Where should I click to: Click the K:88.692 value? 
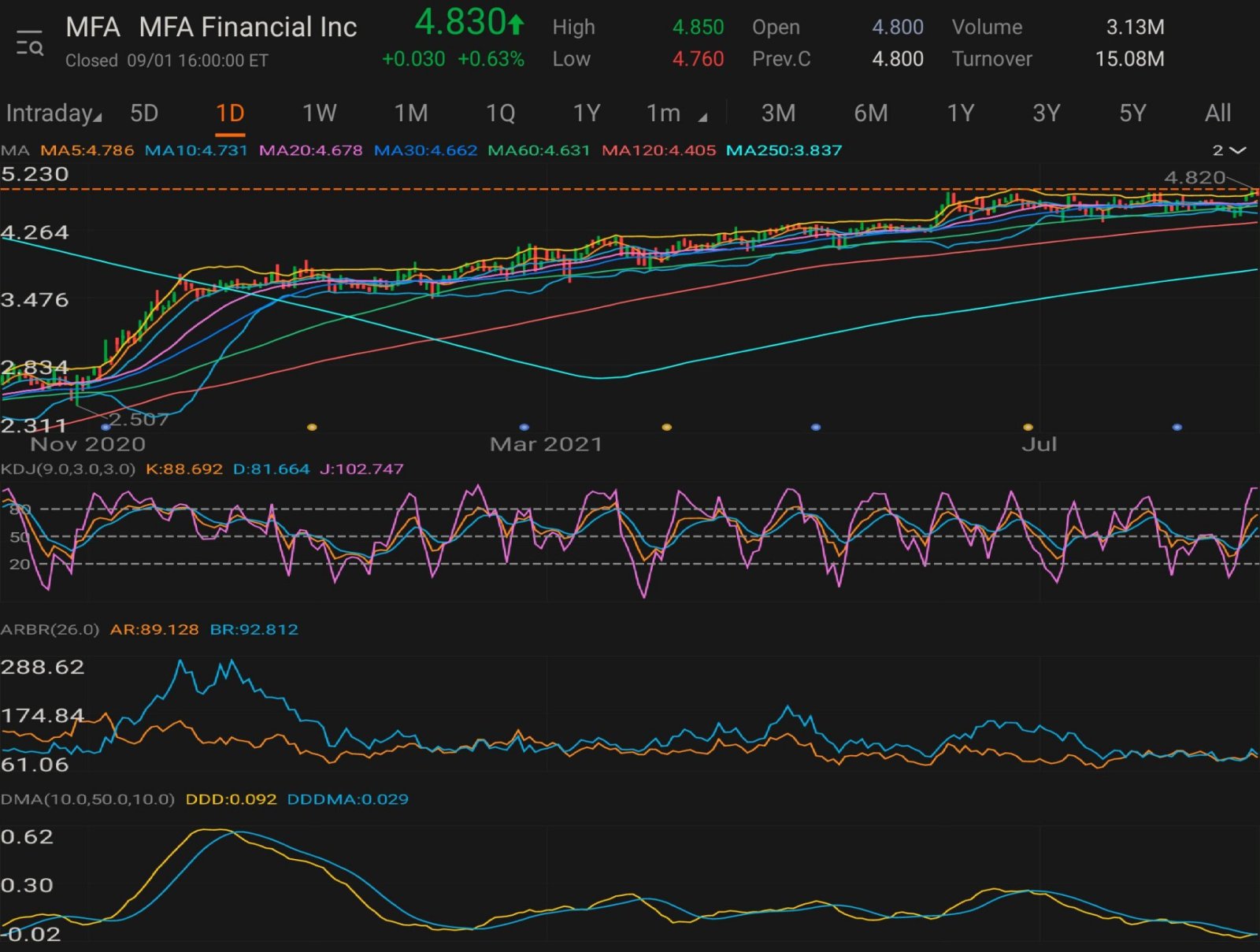tap(184, 469)
